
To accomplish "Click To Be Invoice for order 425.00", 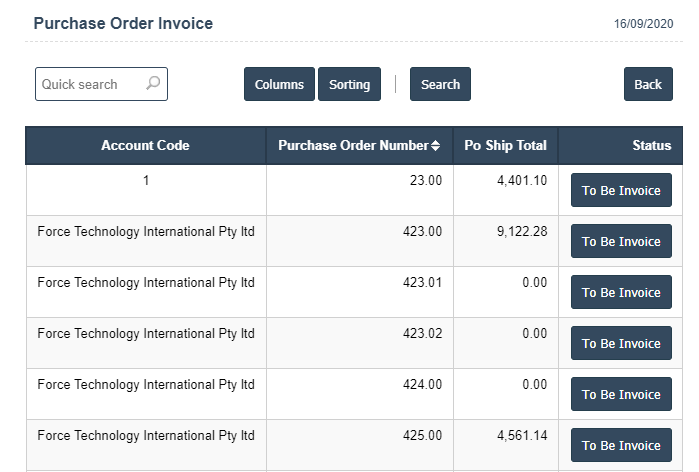I will point(621,445).
